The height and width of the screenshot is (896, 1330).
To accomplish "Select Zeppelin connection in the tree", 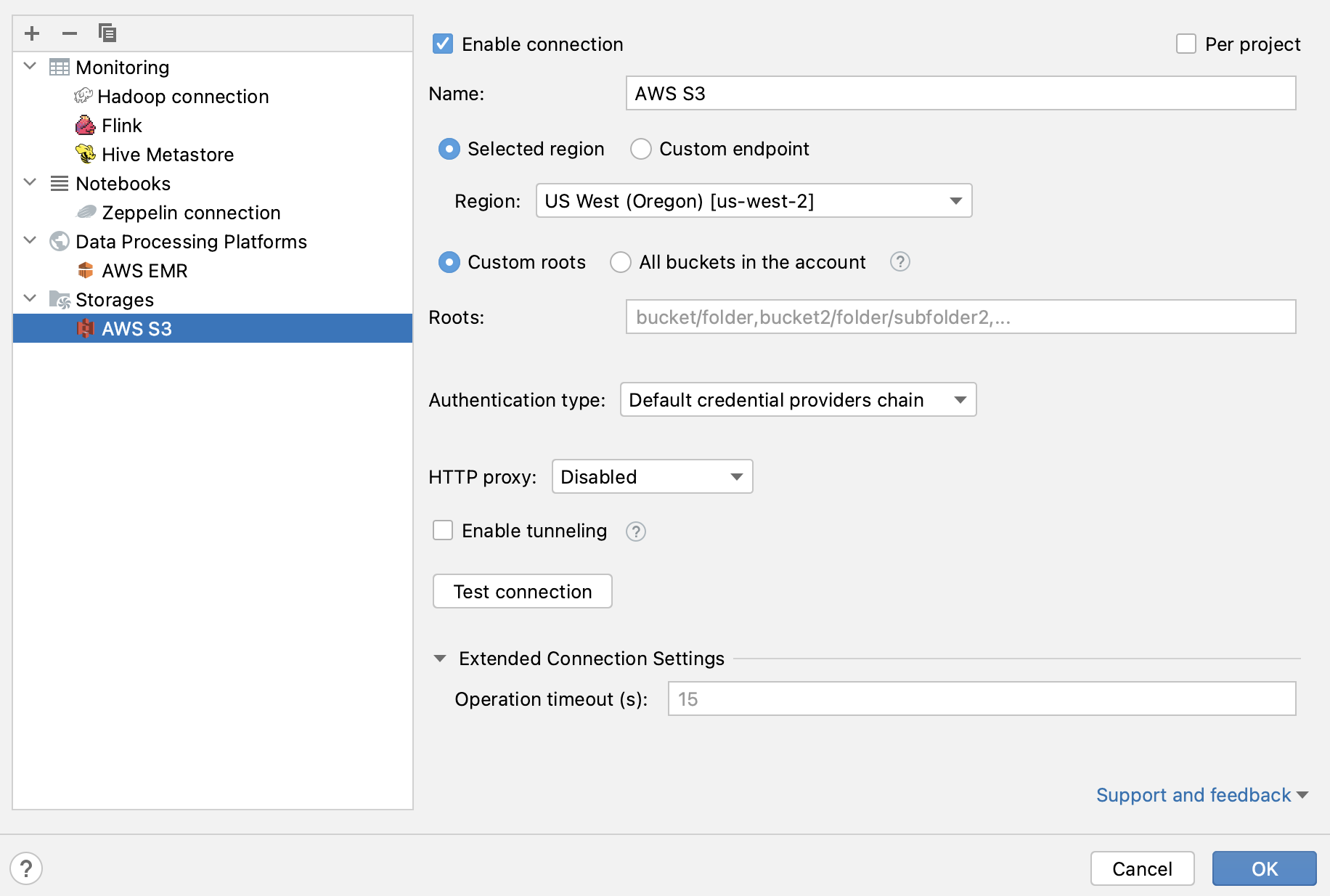I will coord(213,212).
